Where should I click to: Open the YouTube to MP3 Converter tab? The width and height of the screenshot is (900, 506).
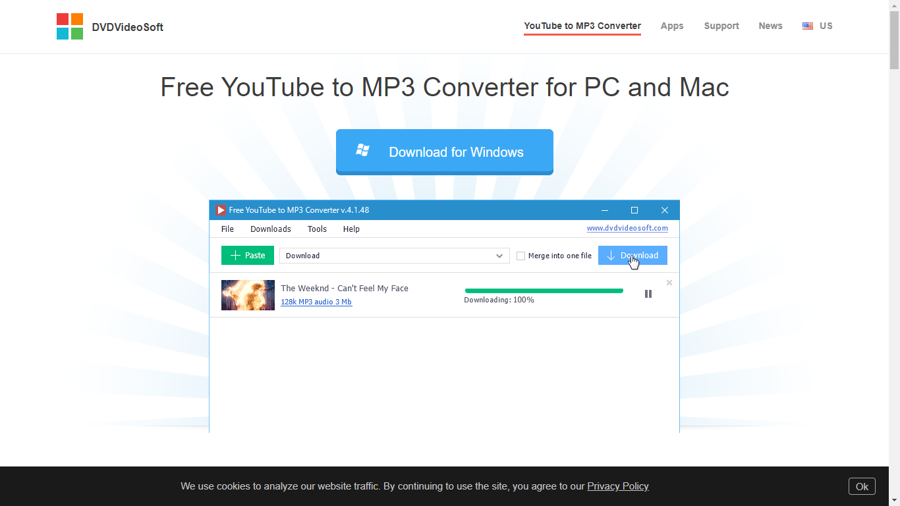(x=582, y=26)
